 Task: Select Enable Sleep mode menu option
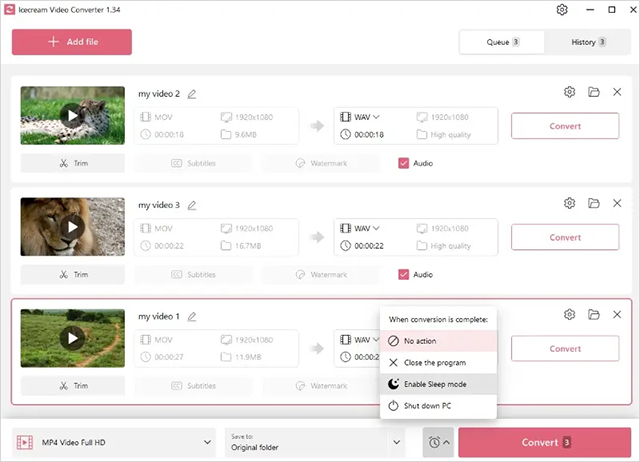pyautogui.click(x=438, y=383)
